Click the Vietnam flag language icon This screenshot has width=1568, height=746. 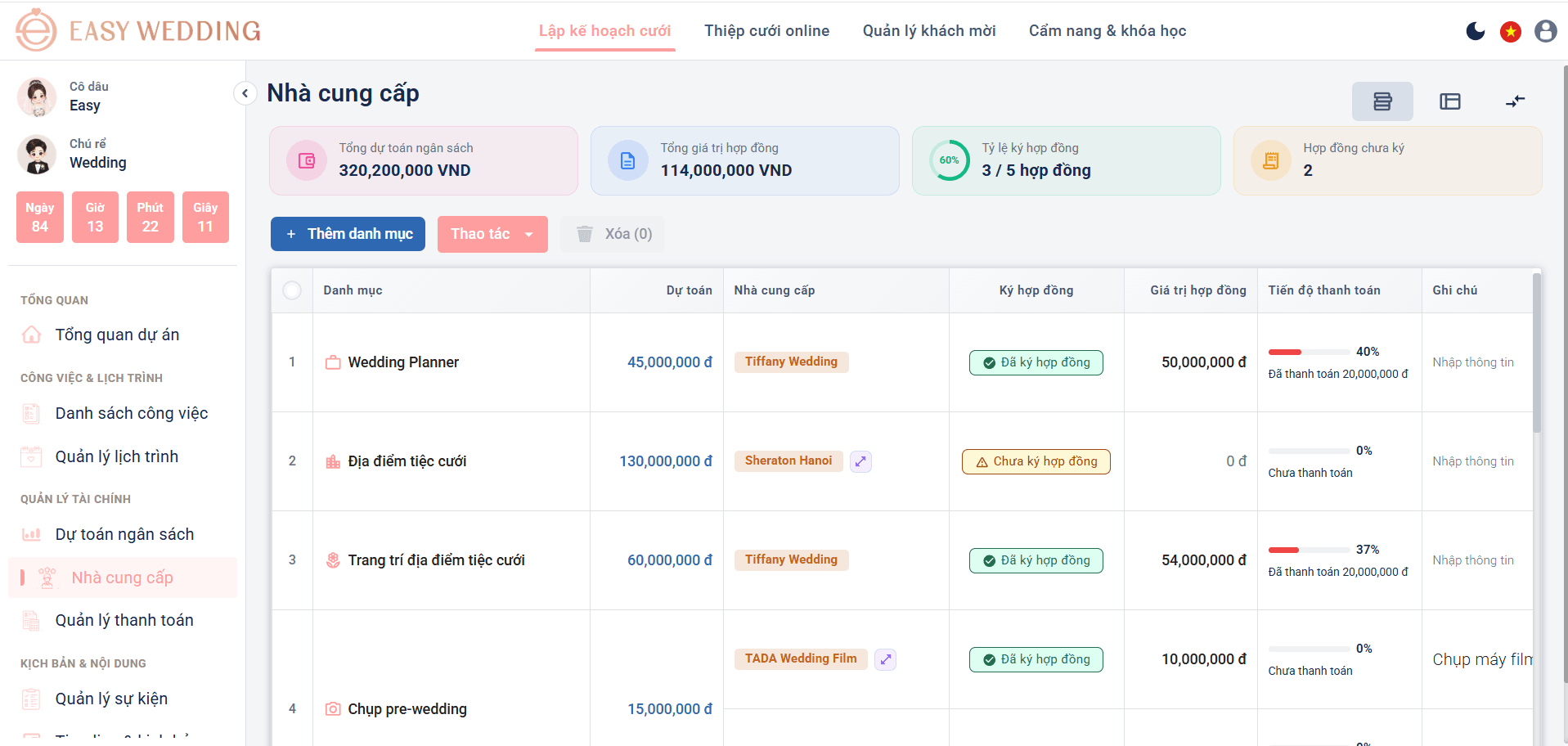(1511, 31)
